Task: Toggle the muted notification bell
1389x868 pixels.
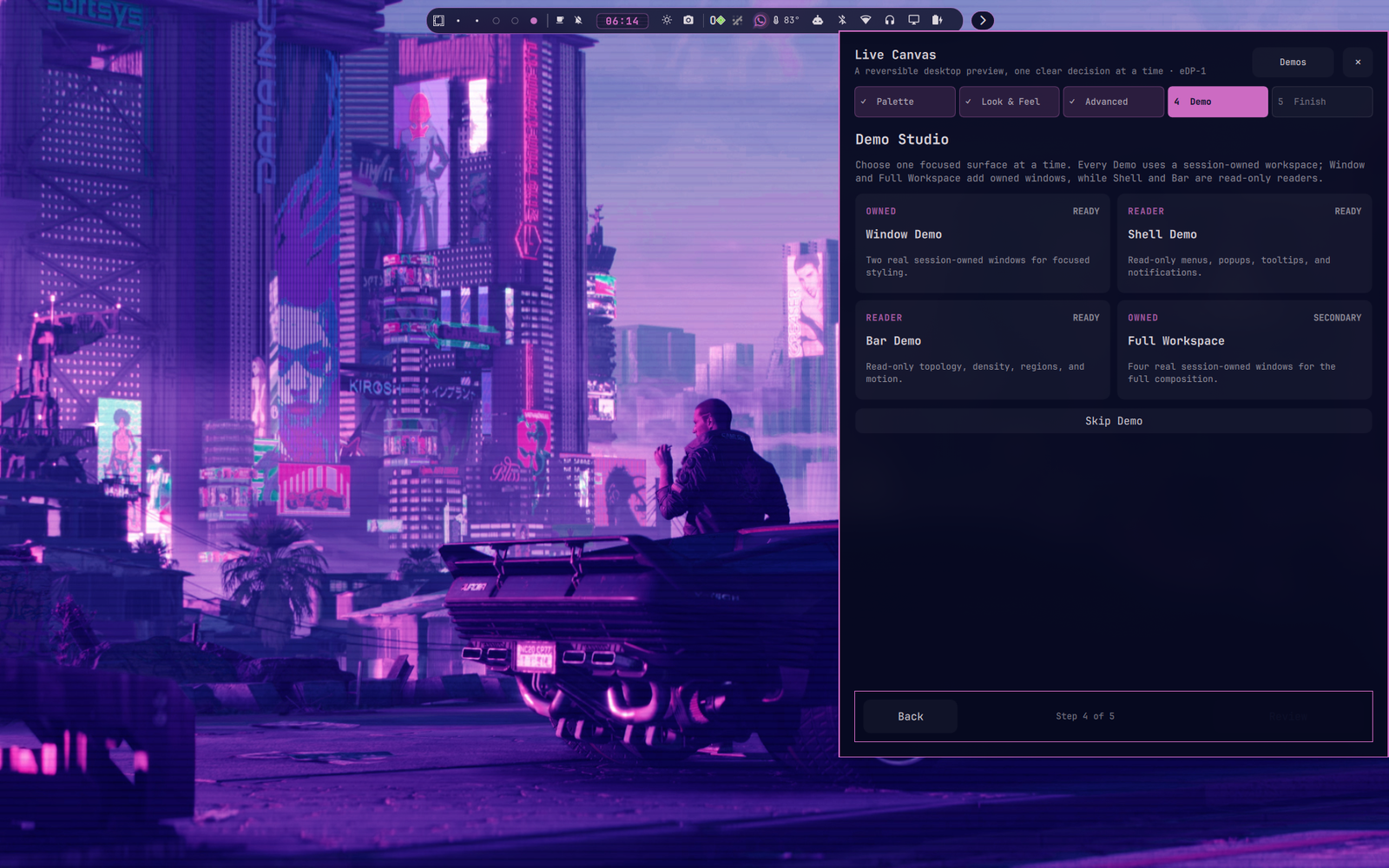Action: click(x=578, y=20)
